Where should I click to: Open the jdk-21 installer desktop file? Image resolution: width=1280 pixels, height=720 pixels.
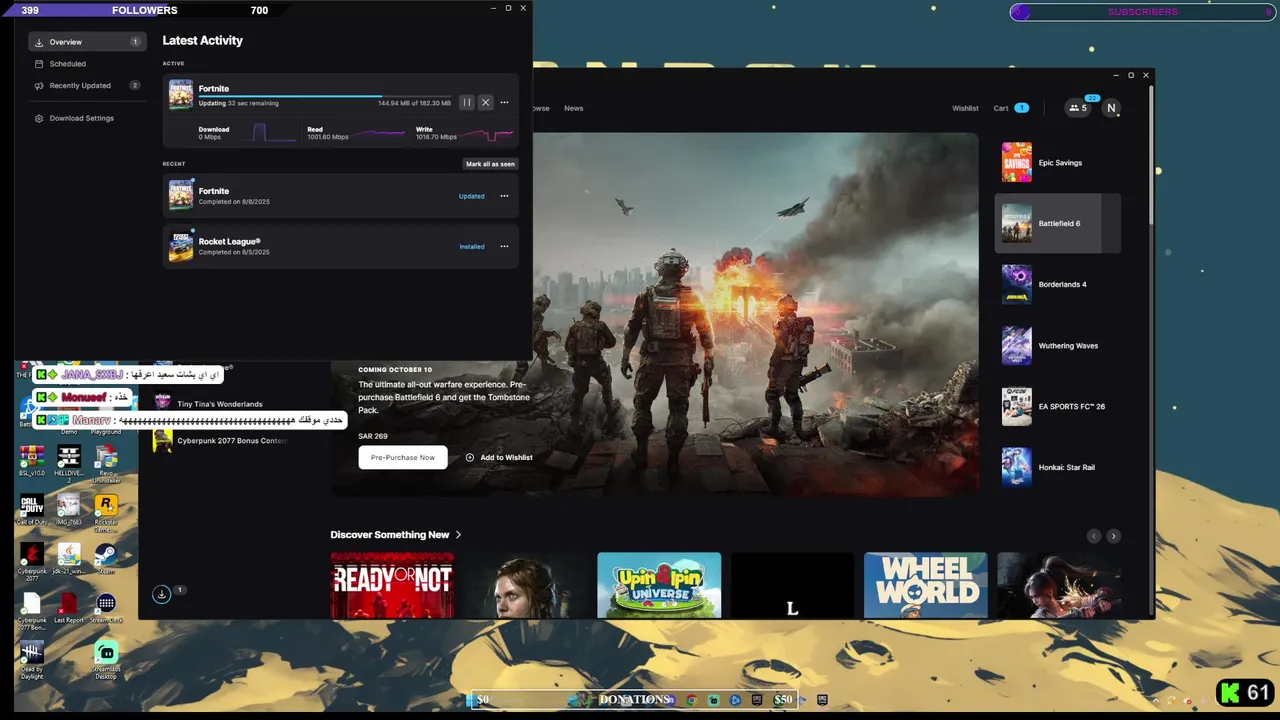(69, 558)
